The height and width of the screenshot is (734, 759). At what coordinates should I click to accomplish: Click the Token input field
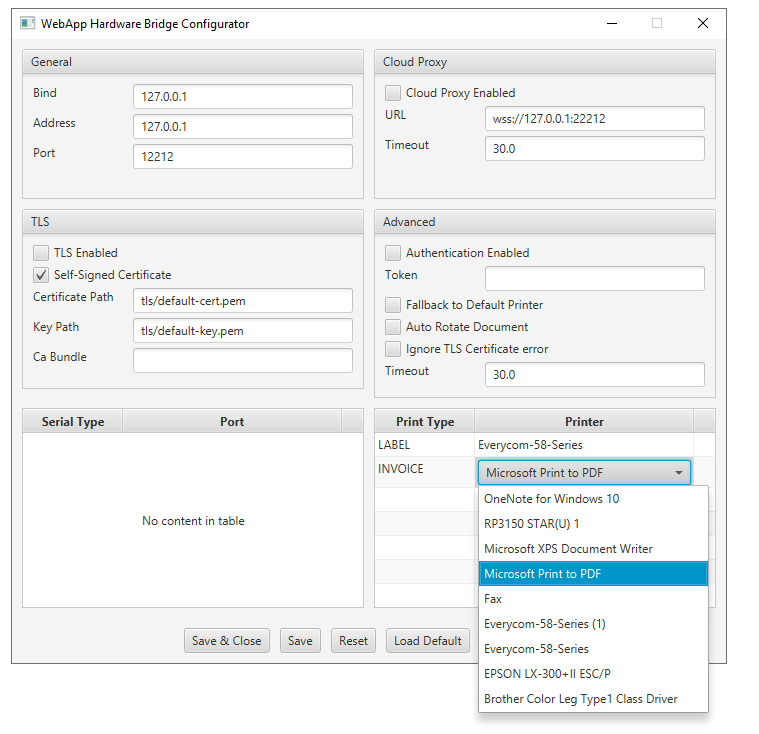(595, 278)
